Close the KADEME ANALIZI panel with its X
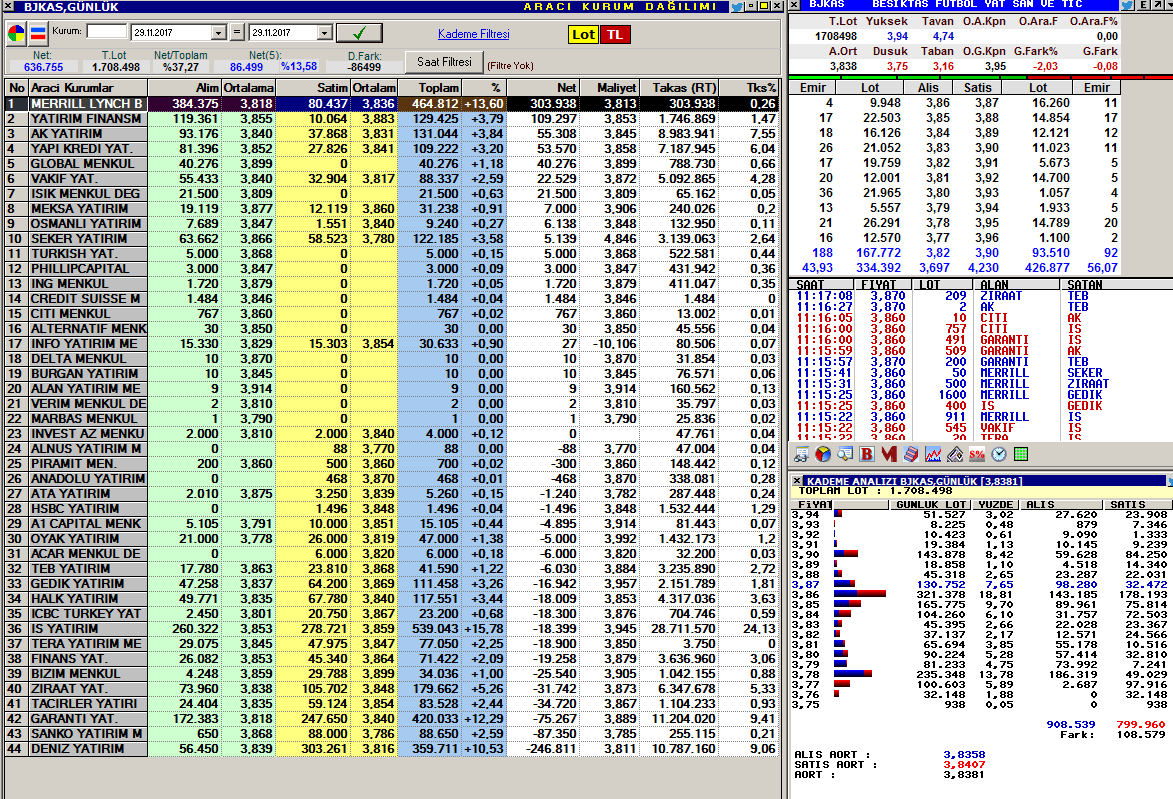This screenshot has height=799, width=1173. [x=797, y=481]
